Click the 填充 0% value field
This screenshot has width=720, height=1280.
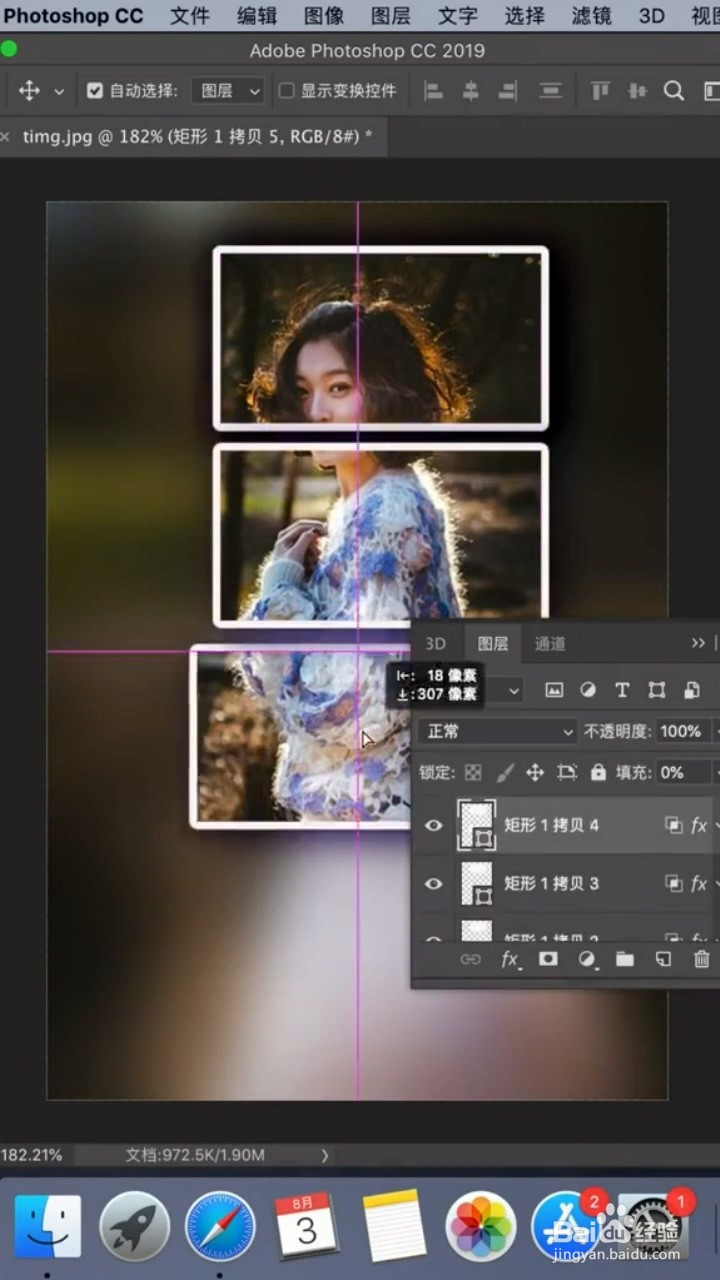[683, 773]
